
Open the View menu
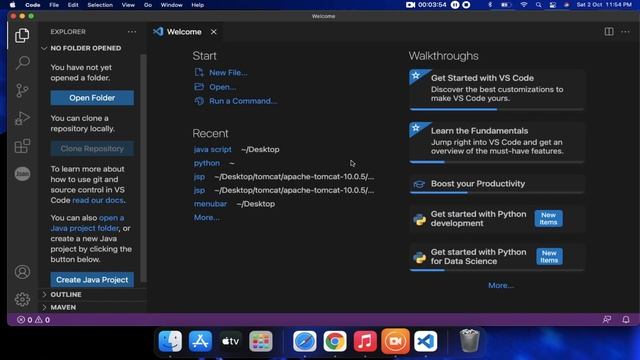pos(128,5)
